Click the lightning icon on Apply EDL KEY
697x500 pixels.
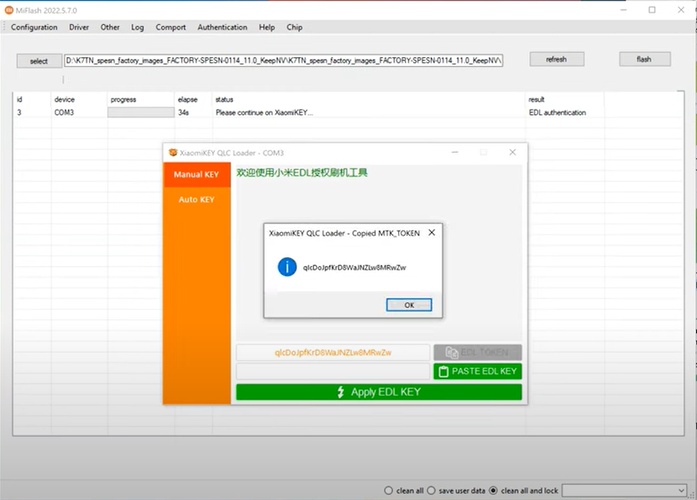pos(340,392)
